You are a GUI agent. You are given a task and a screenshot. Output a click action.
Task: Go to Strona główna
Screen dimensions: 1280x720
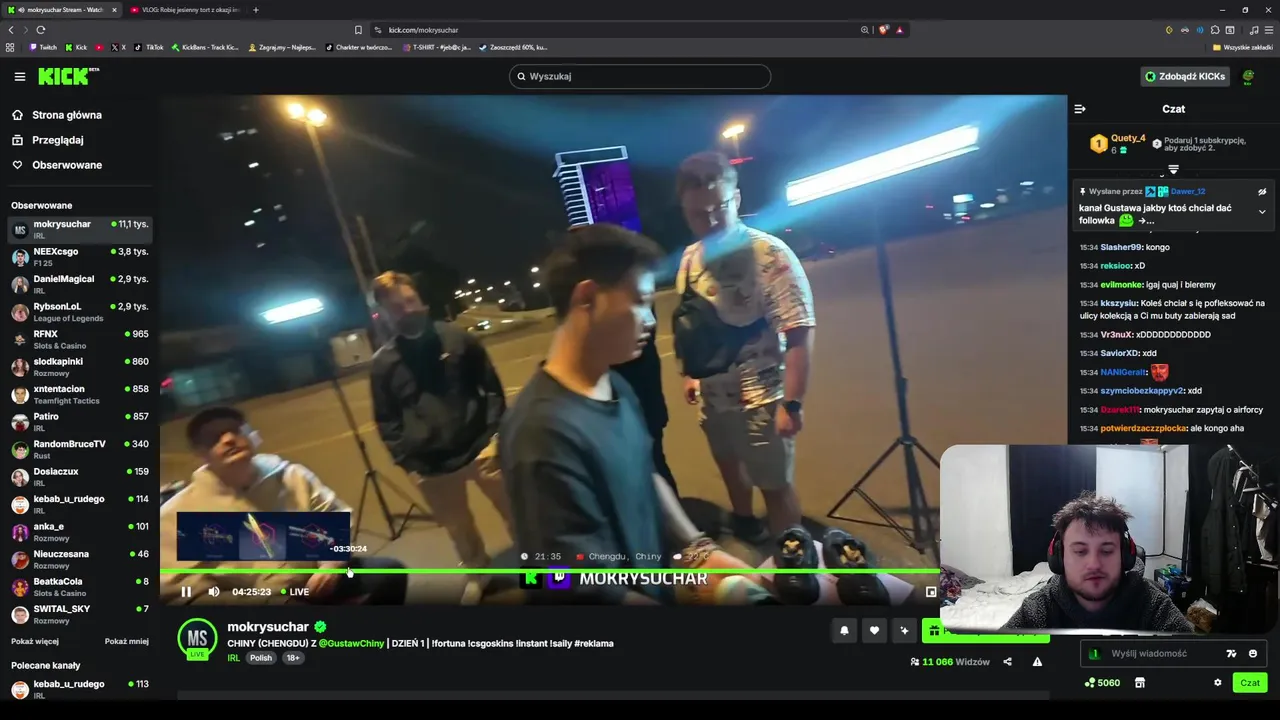coord(57,115)
